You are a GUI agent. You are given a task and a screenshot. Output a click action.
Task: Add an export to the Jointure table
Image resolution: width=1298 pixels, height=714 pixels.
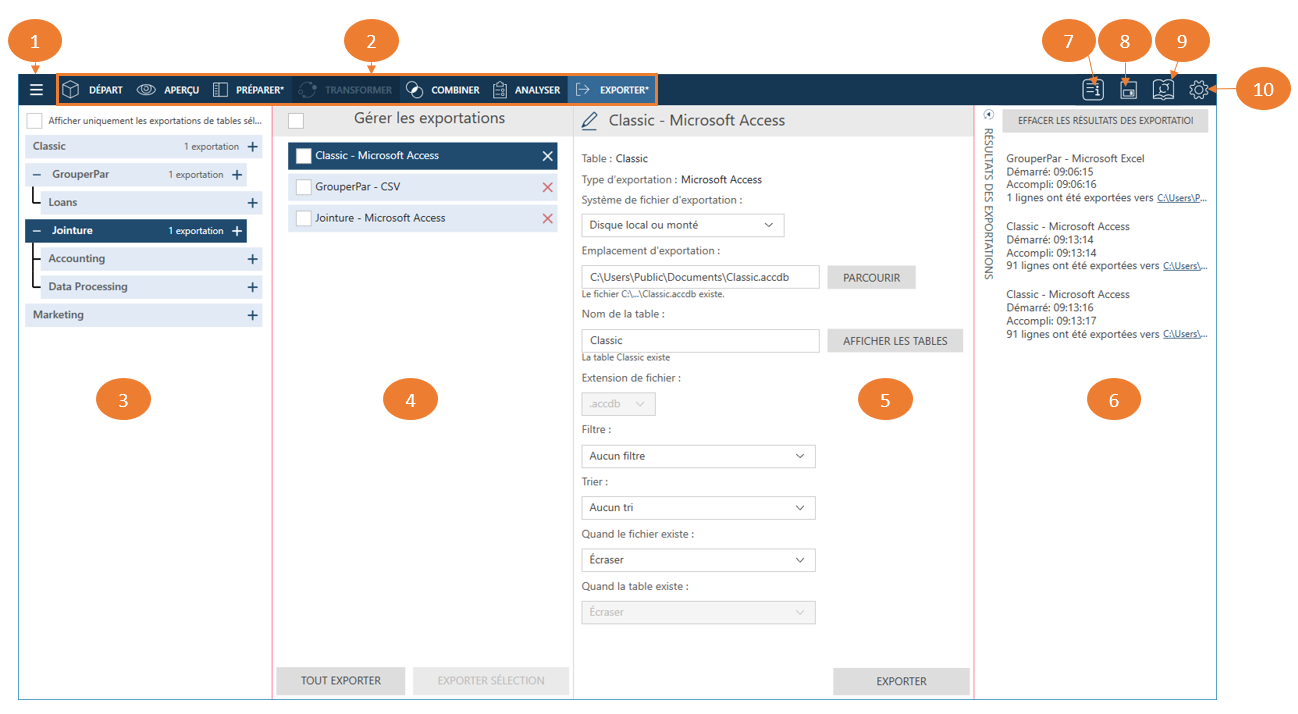[x=236, y=231]
